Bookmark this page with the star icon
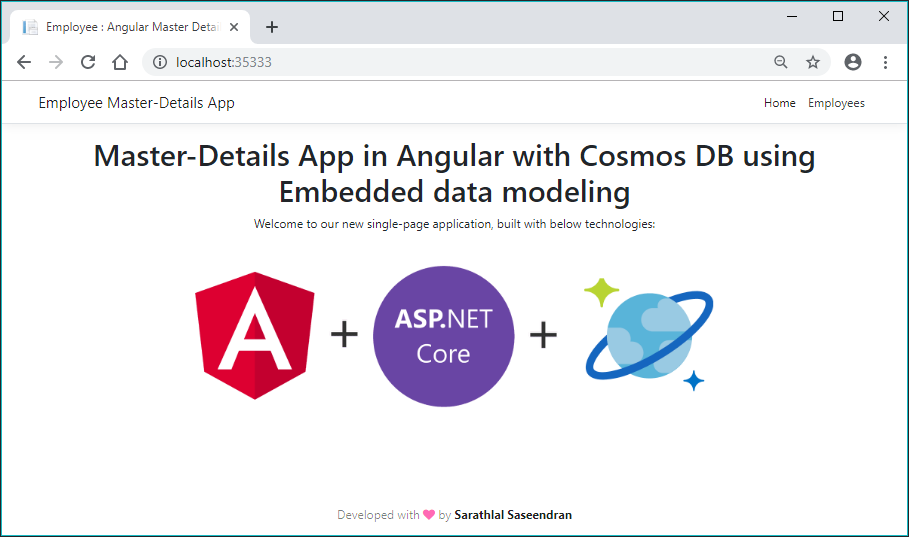The height and width of the screenshot is (537, 909). [x=813, y=62]
